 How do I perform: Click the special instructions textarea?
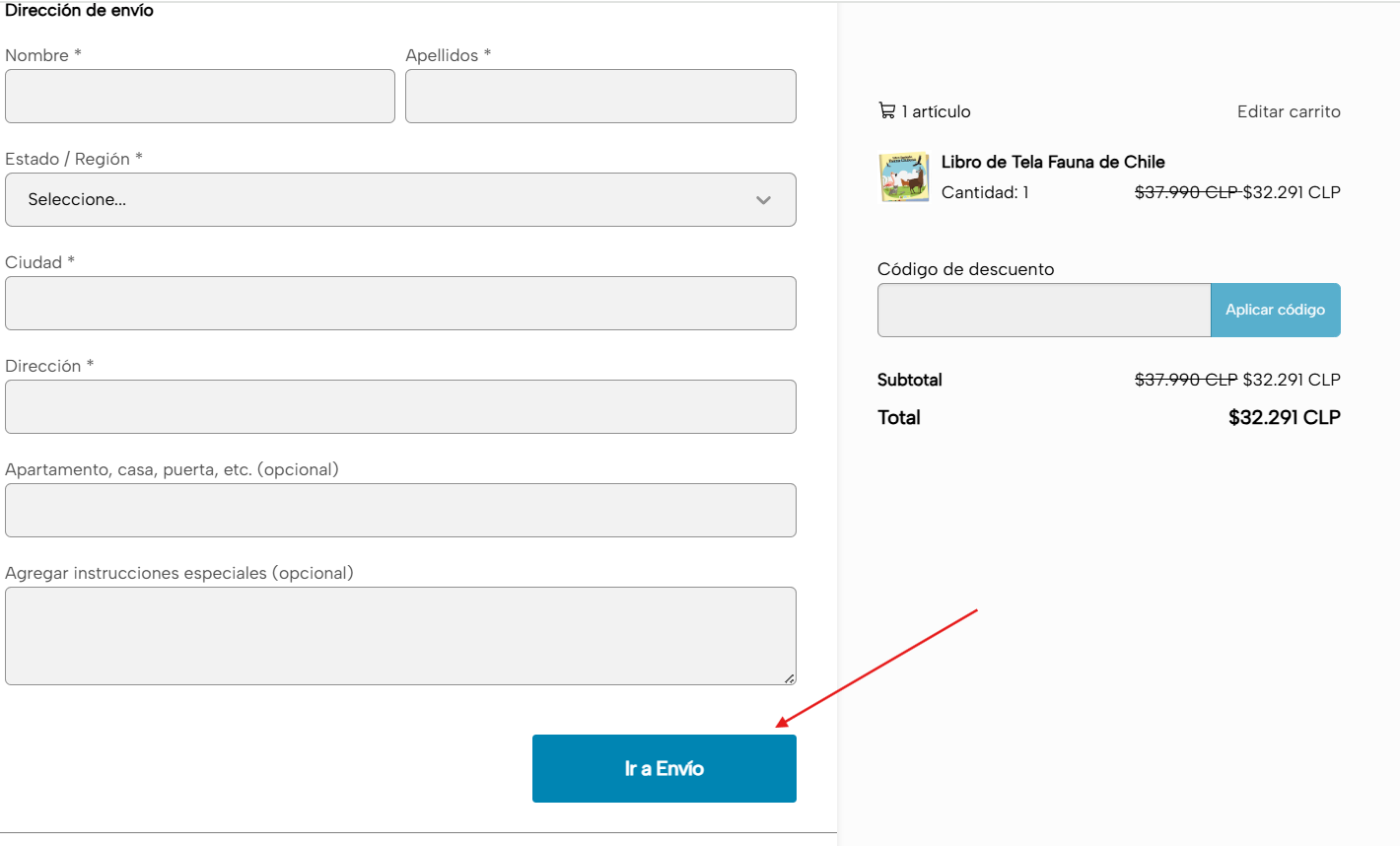400,636
